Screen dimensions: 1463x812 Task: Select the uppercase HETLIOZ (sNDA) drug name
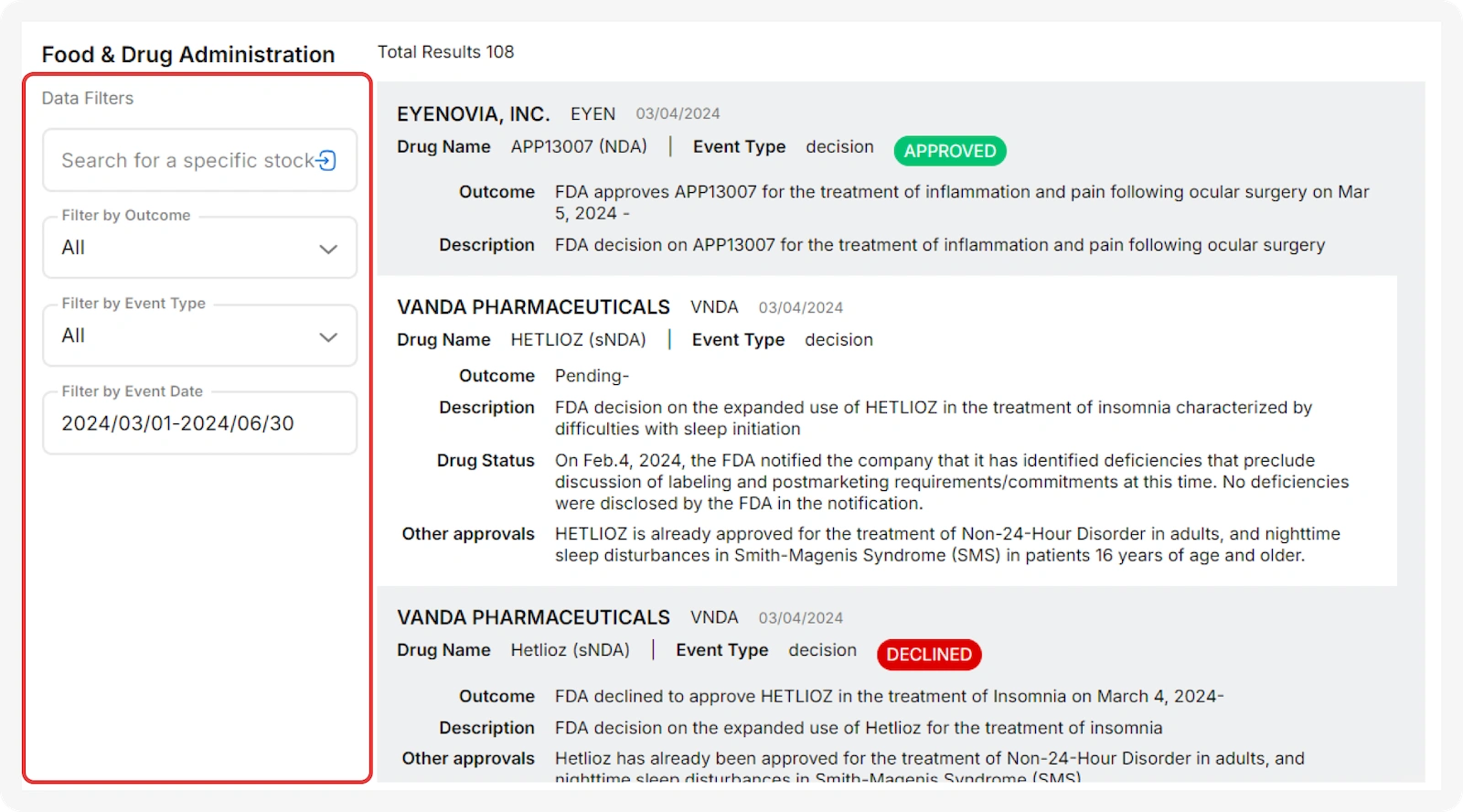click(x=578, y=340)
